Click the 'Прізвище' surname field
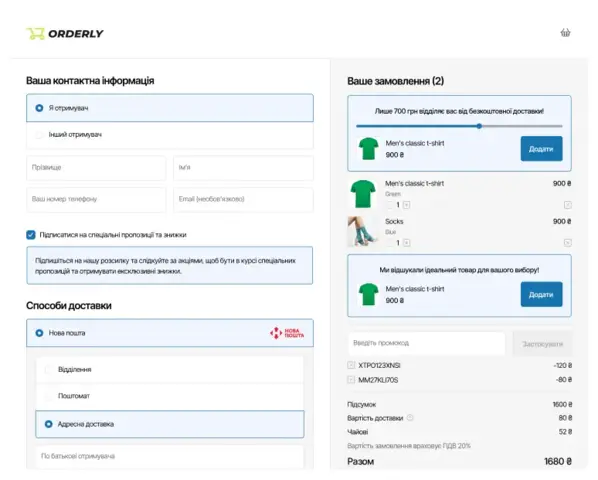This screenshot has height=480, width=598. click(x=96, y=167)
